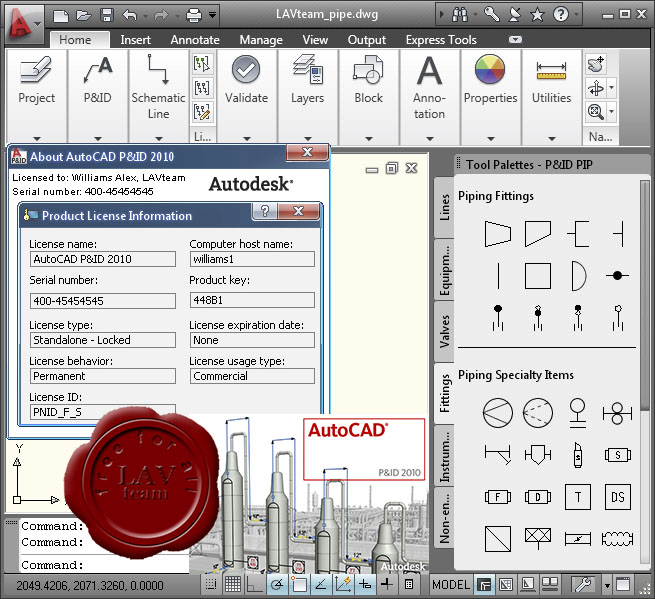The height and width of the screenshot is (599, 655).
Task: Click the License name field
Action: tap(102, 259)
